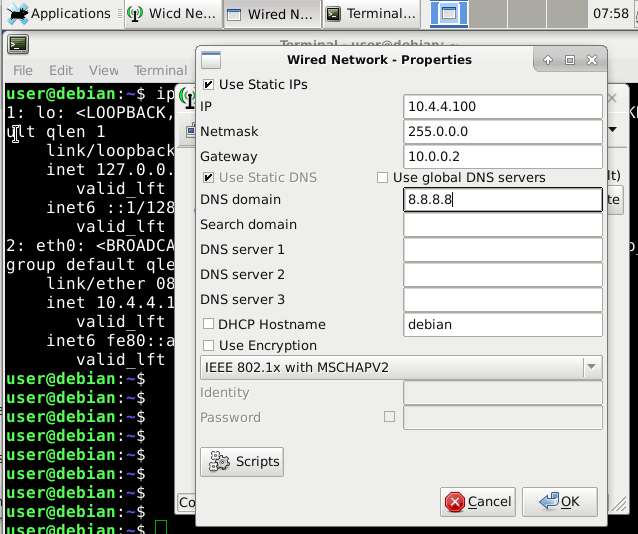Click the encryption dropdown arrow

point(592,367)
